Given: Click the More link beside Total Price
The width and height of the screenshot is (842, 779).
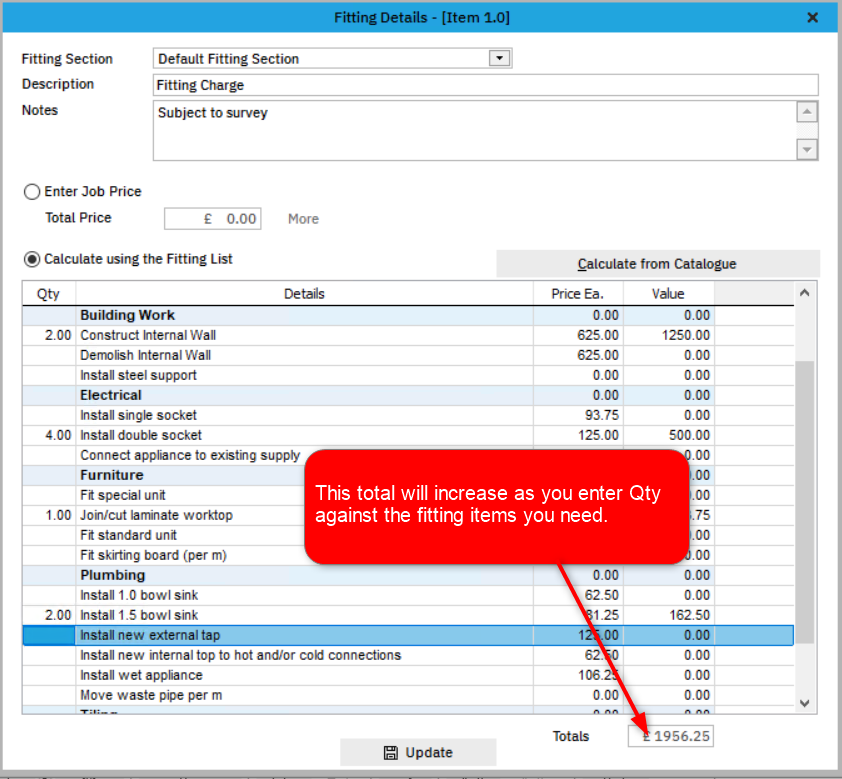Looking at the screenshot, I should pyautogui.click(x=302, y=218).
